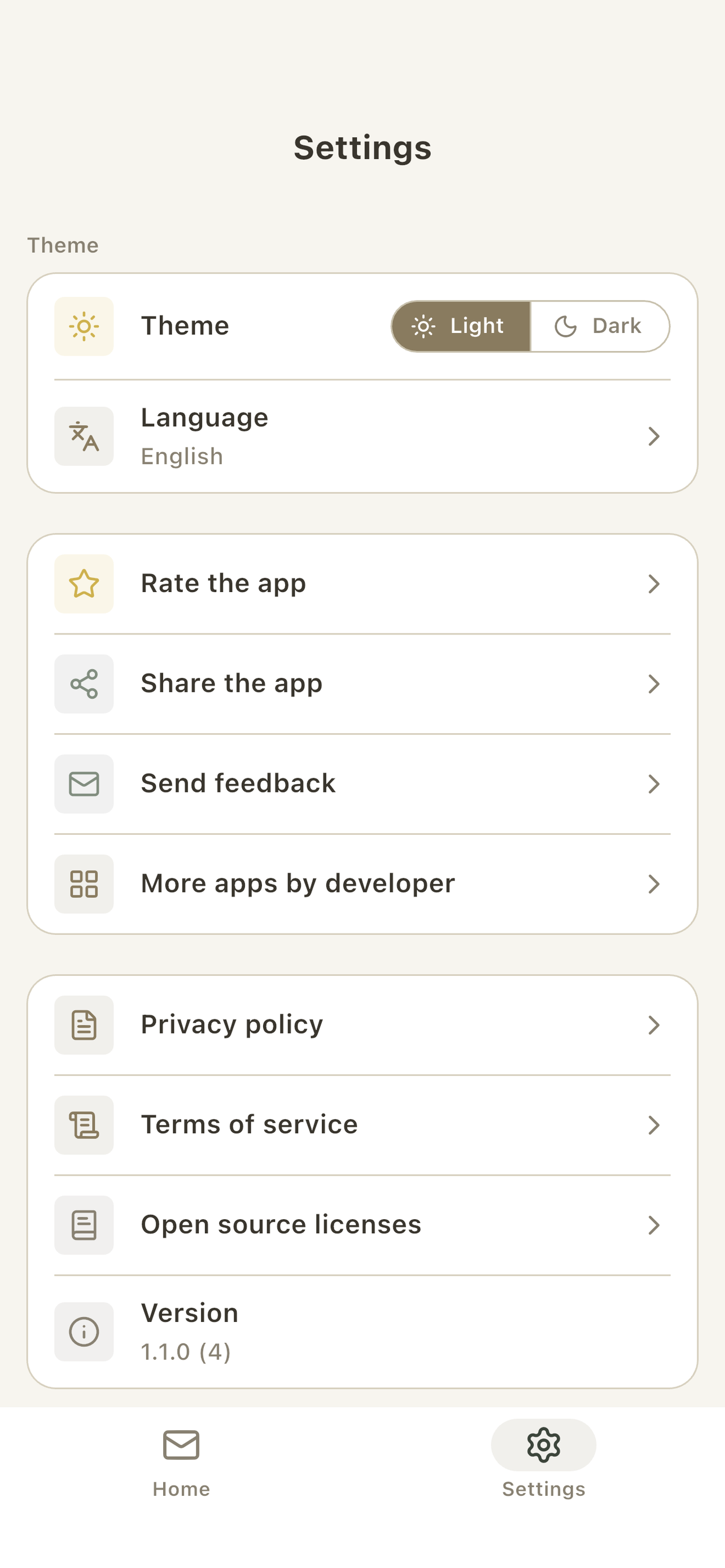Tap the Version 1.1.0 row

[x=362, y=1332]
